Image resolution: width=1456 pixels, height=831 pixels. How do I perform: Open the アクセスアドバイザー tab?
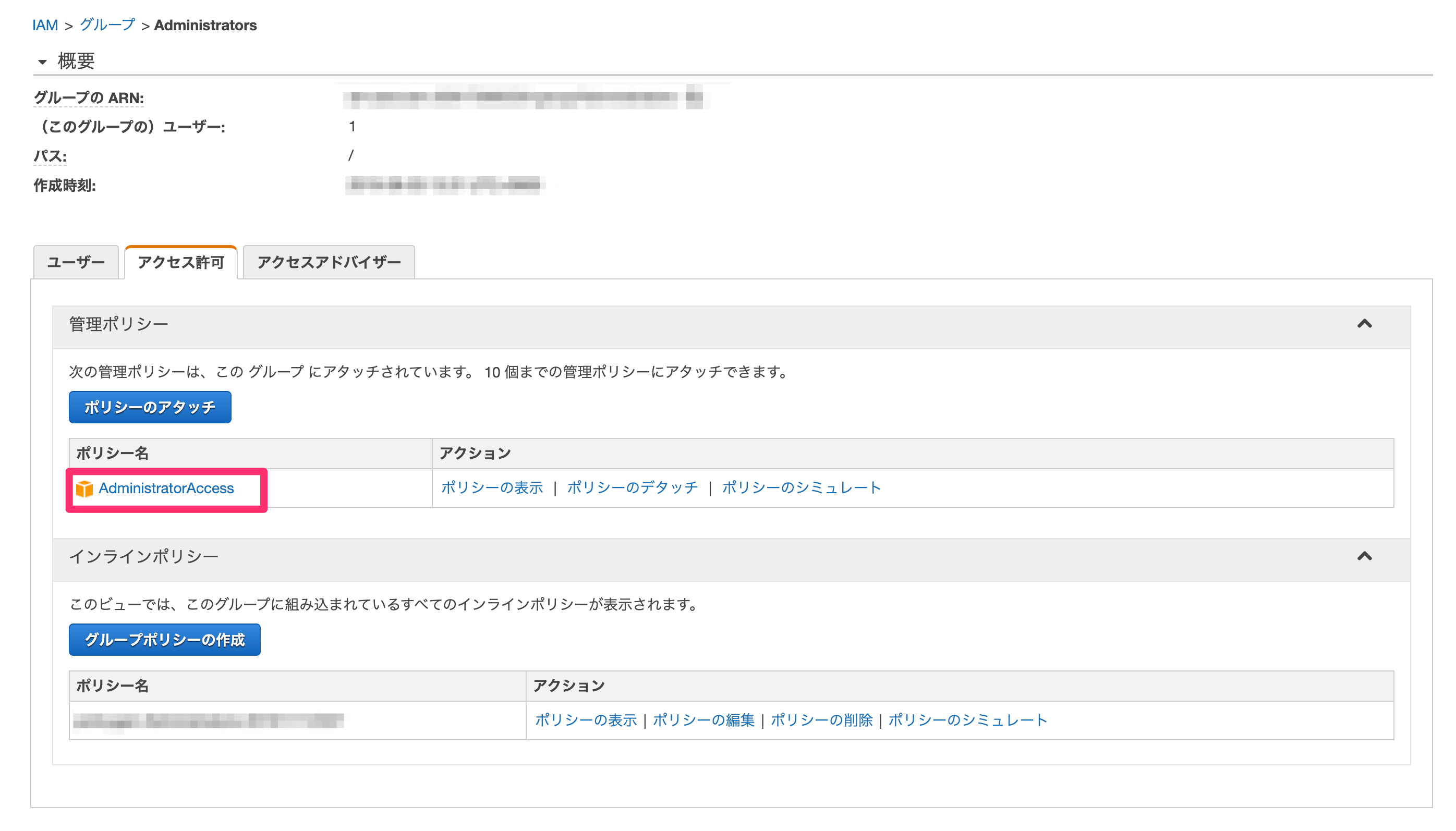tap(329, 263)
